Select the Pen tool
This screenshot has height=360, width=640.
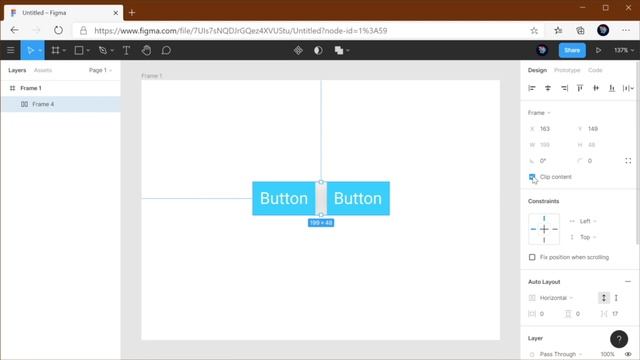point(102,50)
